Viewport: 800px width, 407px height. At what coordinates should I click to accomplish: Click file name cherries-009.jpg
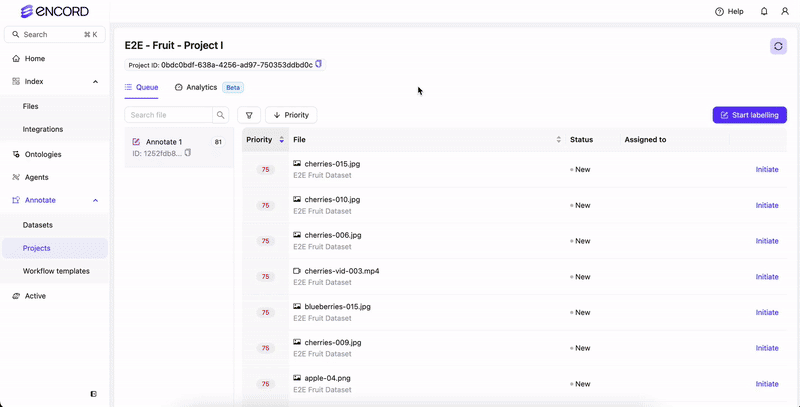(333, 342)
